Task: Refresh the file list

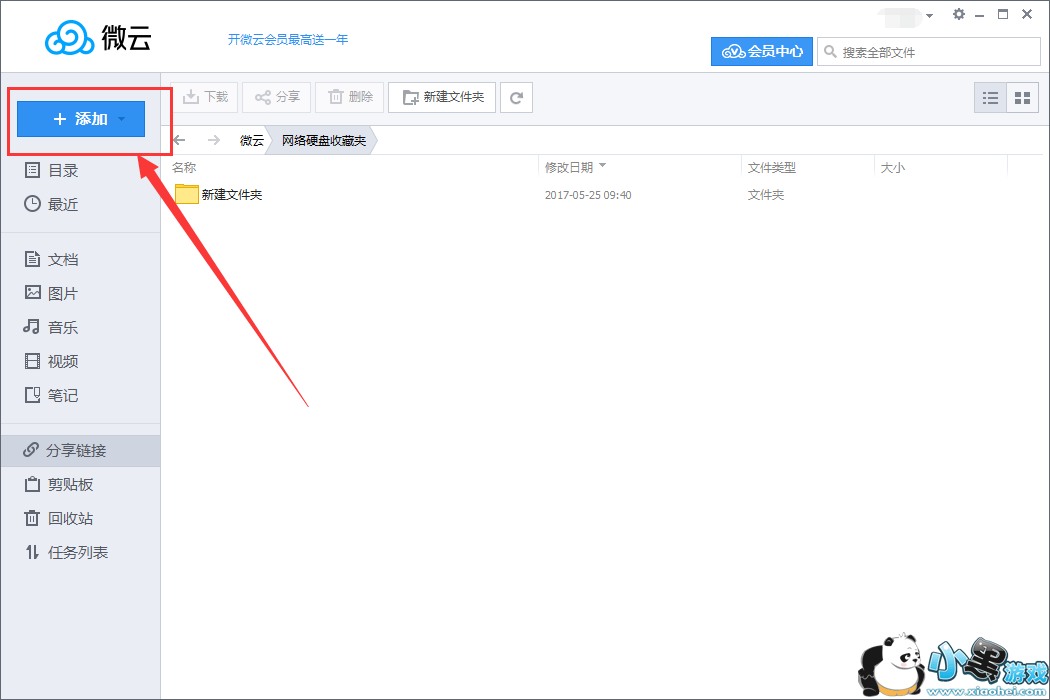Action: [516, 98]
